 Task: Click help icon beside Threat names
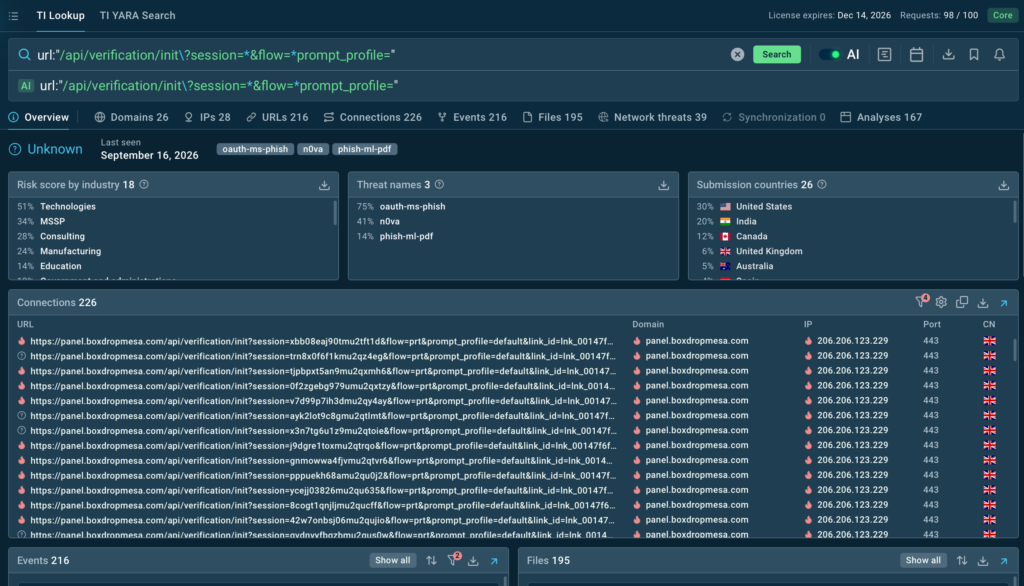point(440,185)
